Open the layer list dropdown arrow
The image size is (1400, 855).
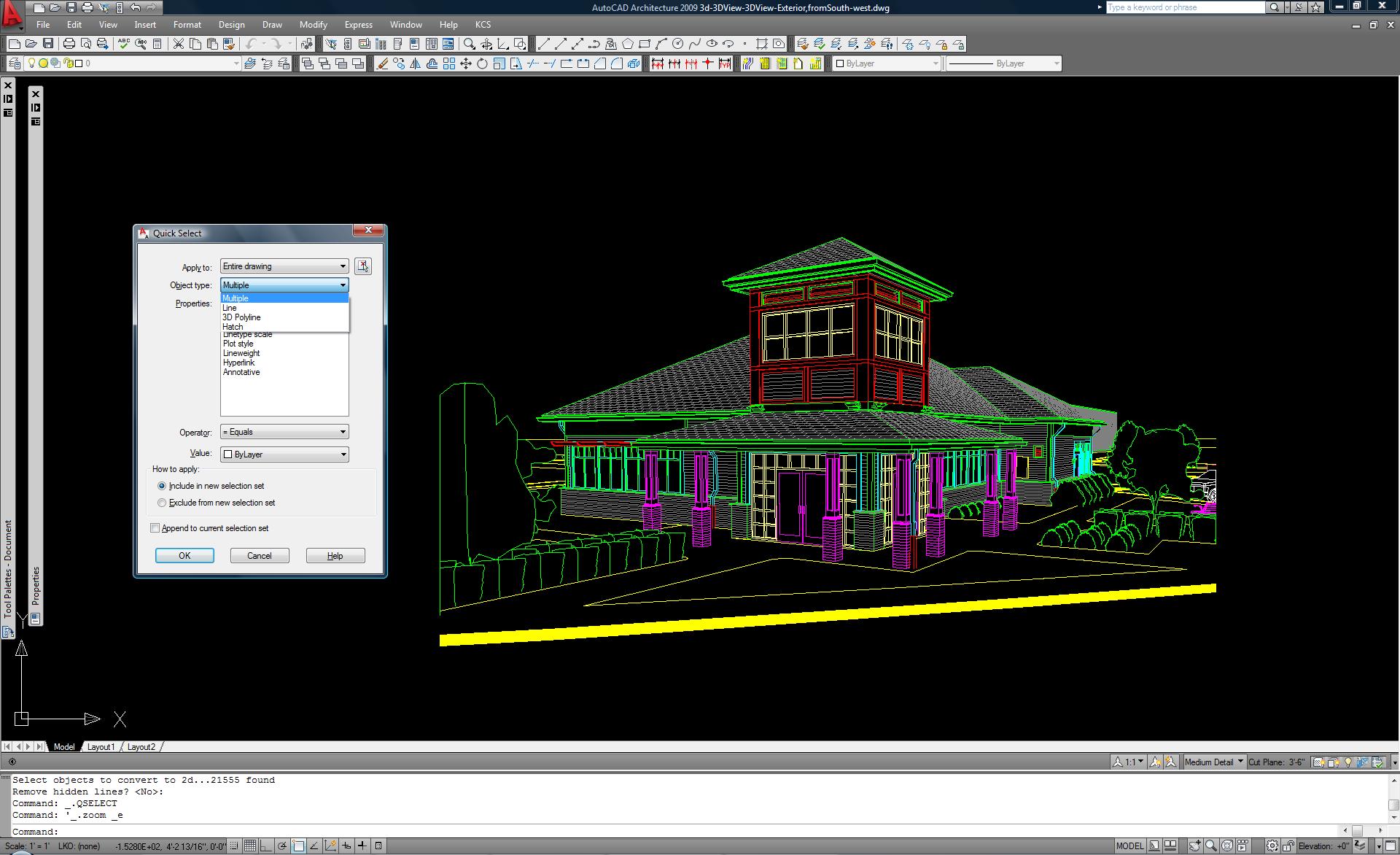point(236,63)
